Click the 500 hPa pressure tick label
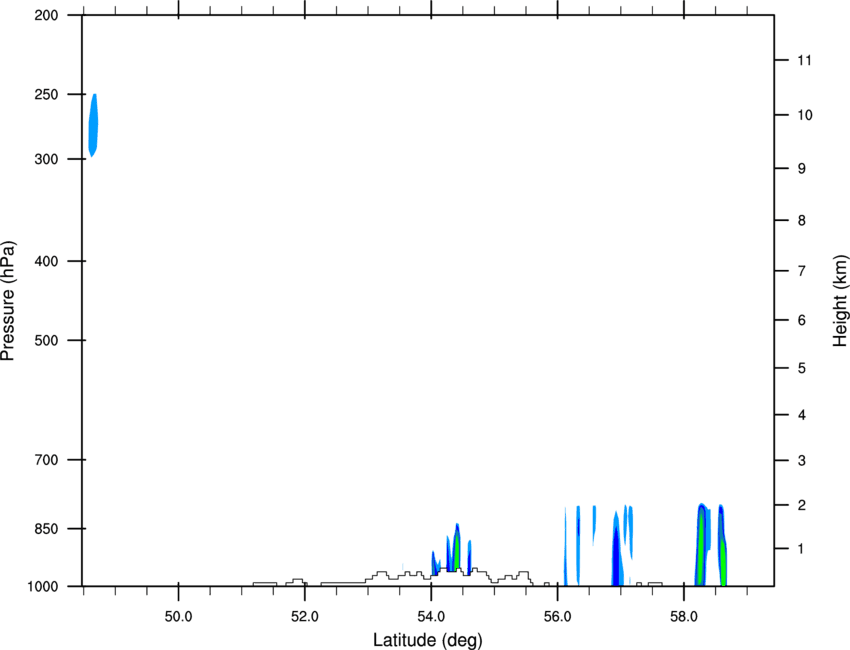Viewport: 850px width, 650px height. [46, 340]
